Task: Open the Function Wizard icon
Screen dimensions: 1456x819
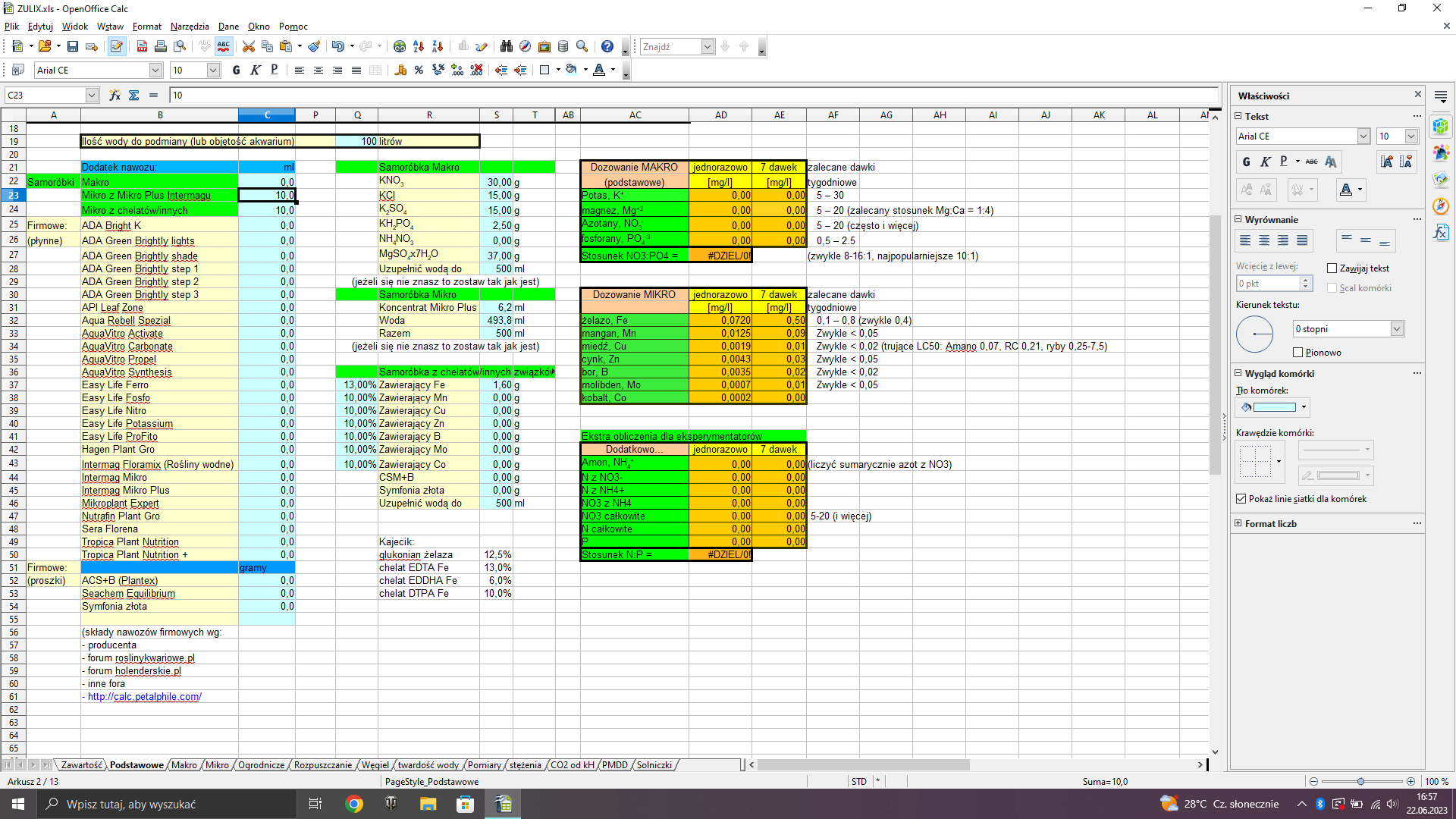Action: click(115, 96)
